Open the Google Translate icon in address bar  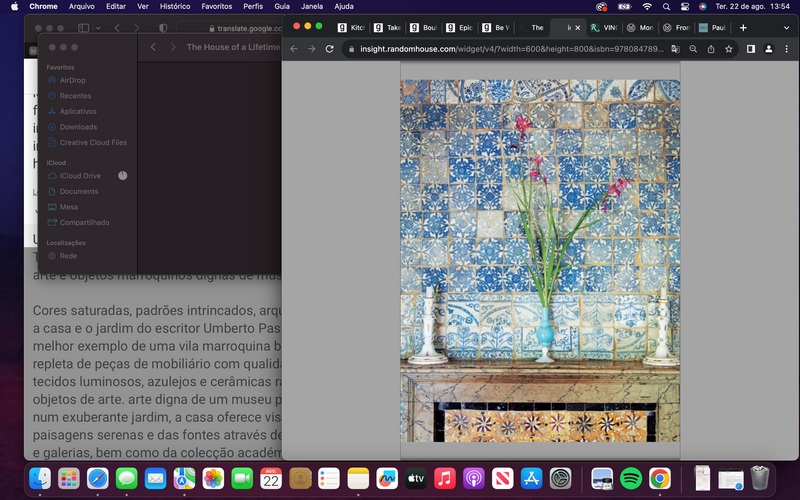tap(676, 48)
